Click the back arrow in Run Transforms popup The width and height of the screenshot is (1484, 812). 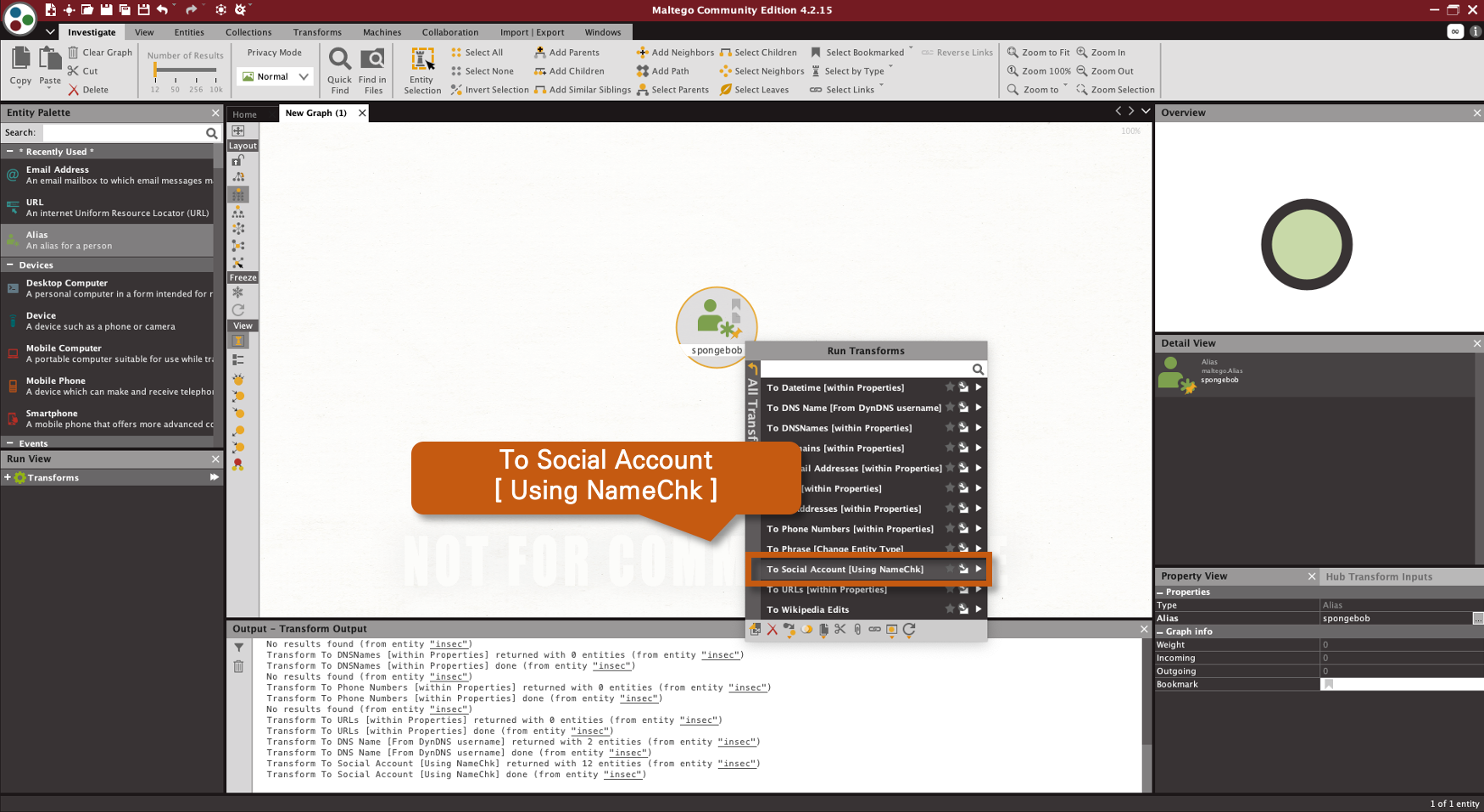point(752,370)
